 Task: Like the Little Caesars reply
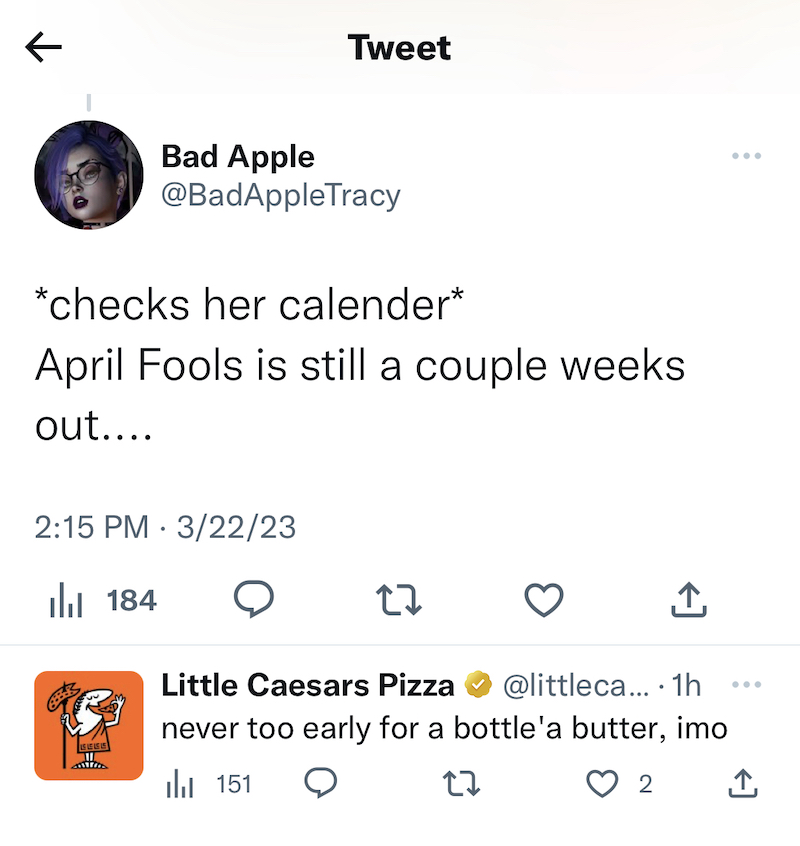(x=602, y=785)
